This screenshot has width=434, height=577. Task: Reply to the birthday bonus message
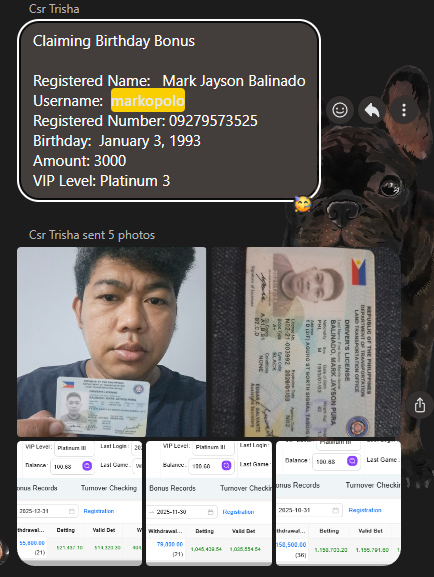pos(372,110)
